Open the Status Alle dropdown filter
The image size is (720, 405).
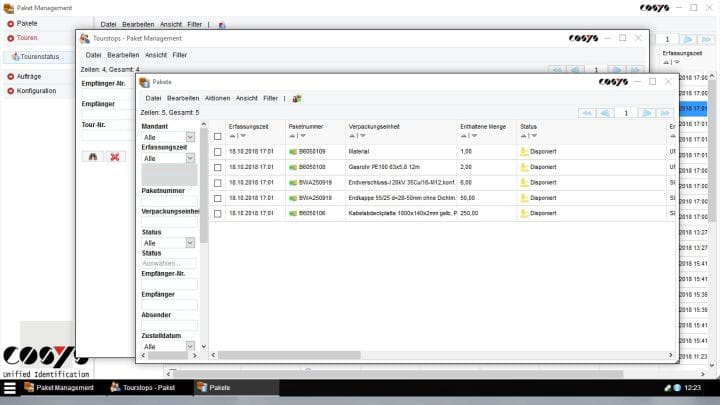(190, 242)
